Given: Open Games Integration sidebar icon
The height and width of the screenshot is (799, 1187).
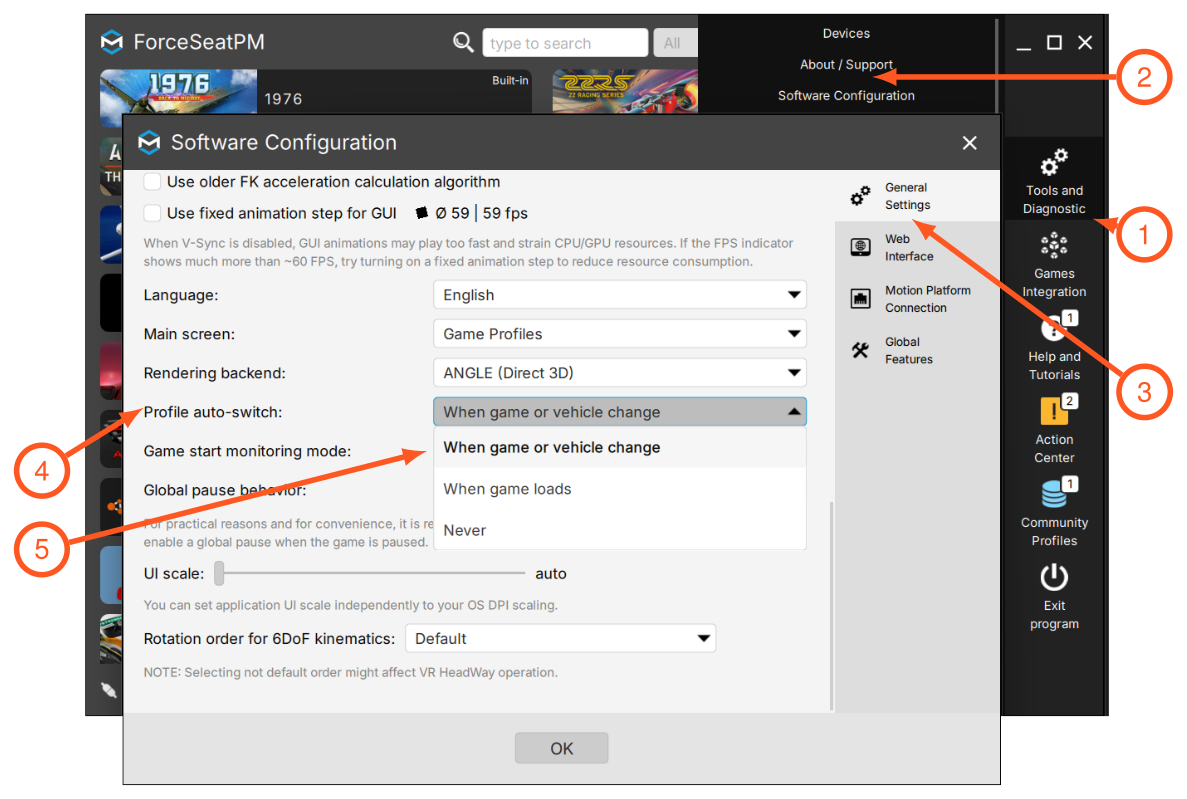Looking at the screenshot, I should [x=1054, y=245].
